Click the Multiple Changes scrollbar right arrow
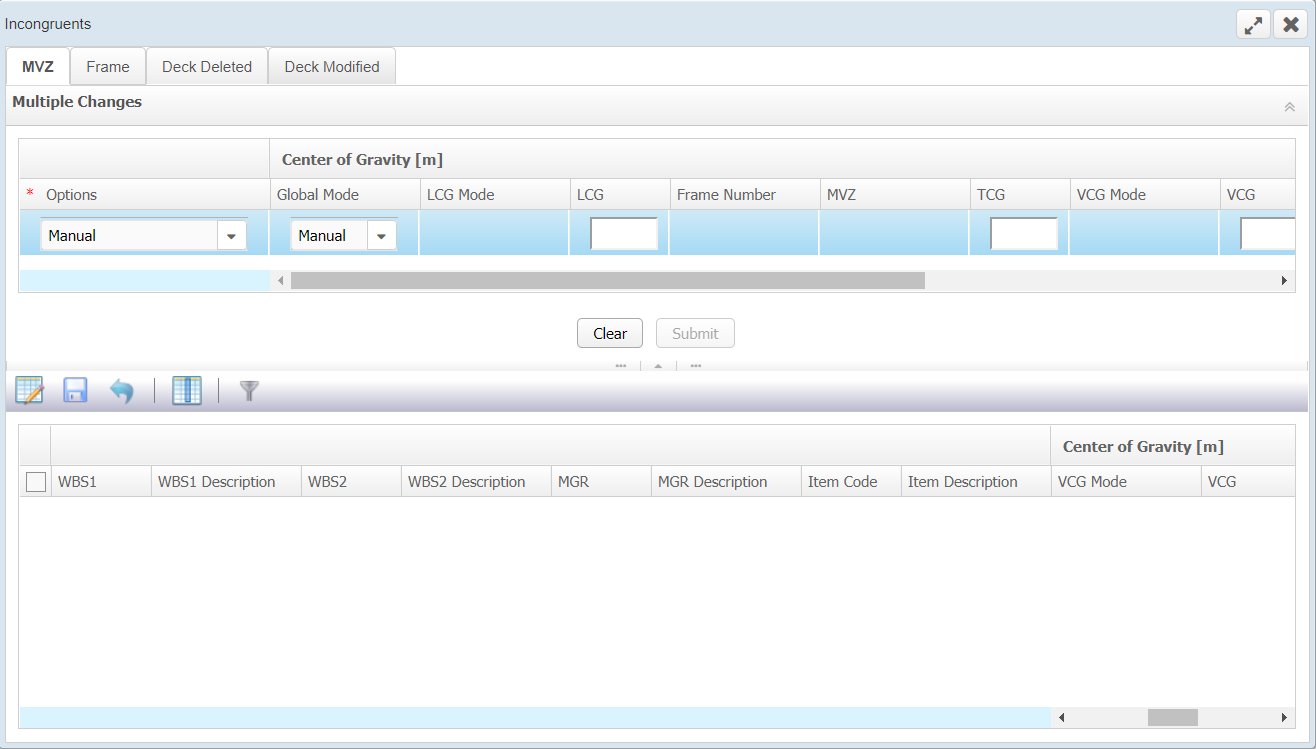 pos(1285,281)
